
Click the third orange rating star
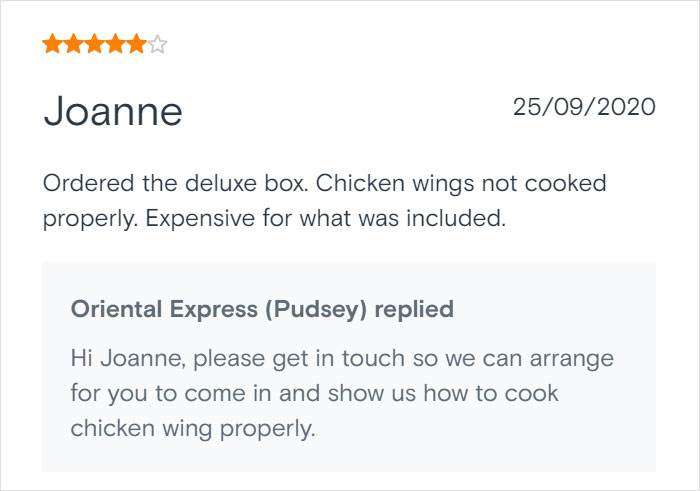[94, 44]
